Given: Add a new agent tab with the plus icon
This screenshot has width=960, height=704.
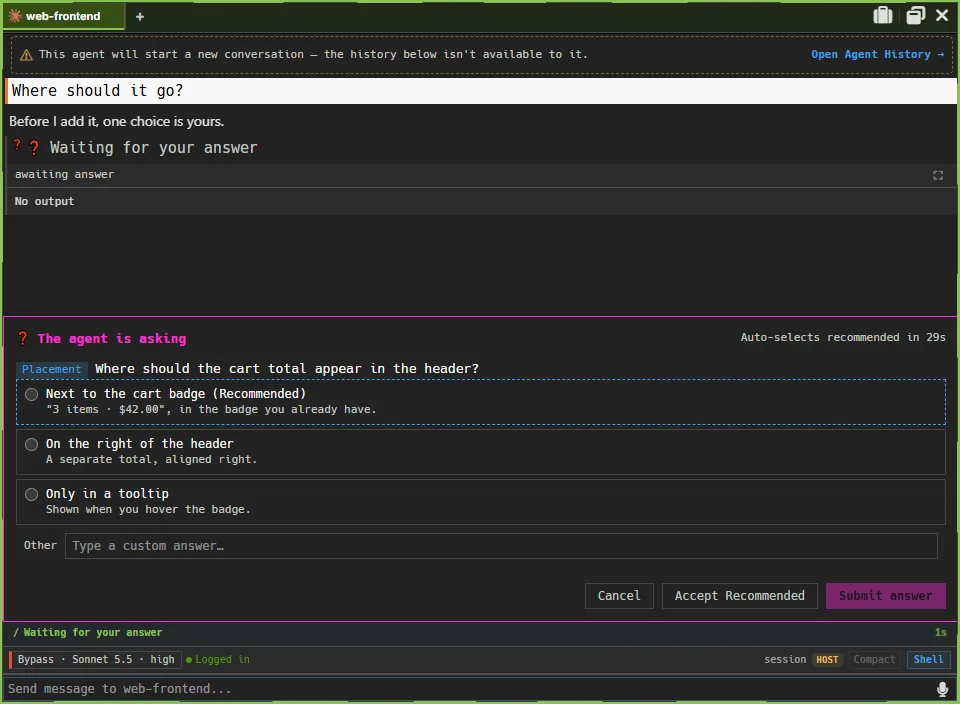Looking at the screenshot, I should [140, 17].
